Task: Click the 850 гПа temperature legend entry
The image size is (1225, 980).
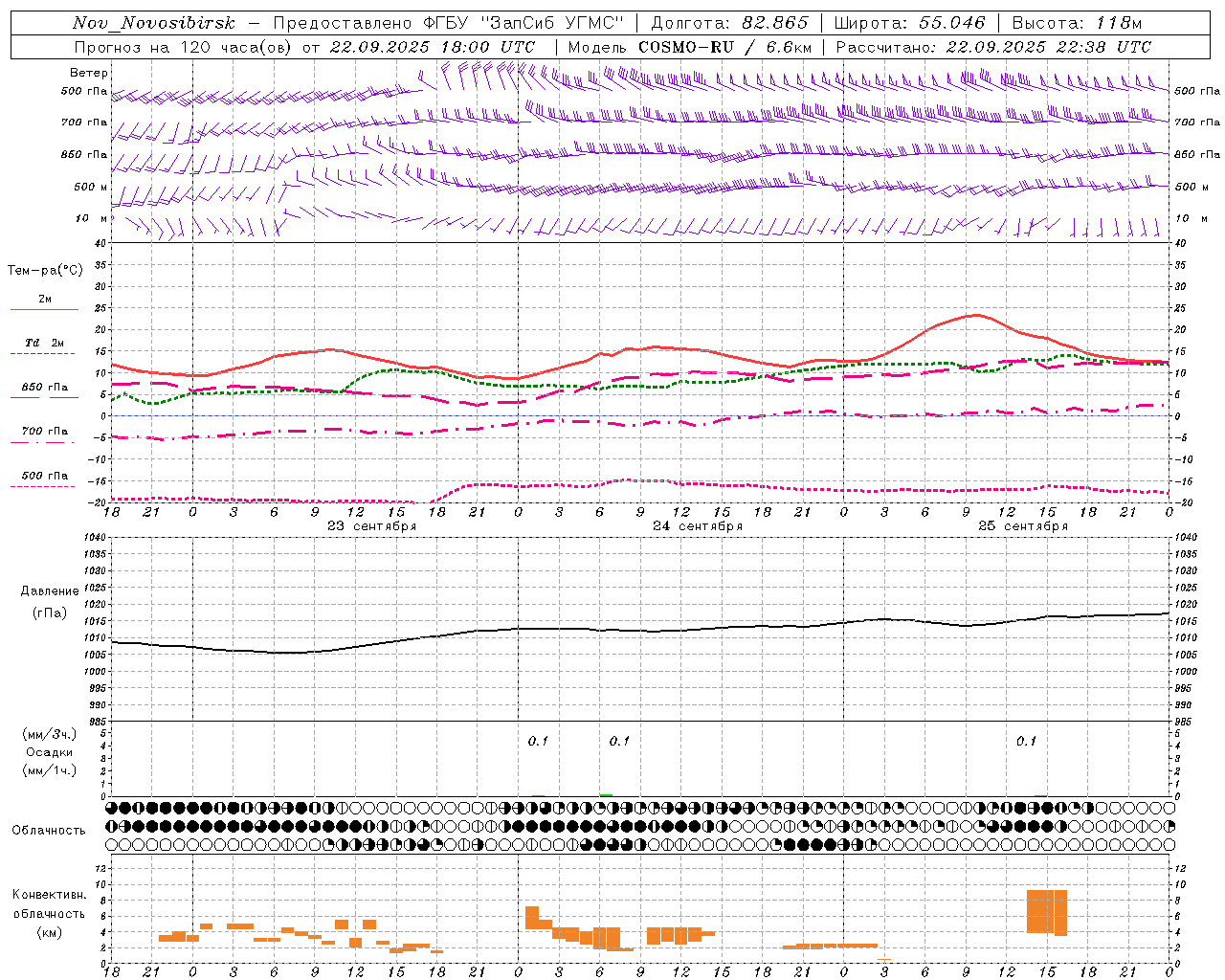Action: [44, 388]
